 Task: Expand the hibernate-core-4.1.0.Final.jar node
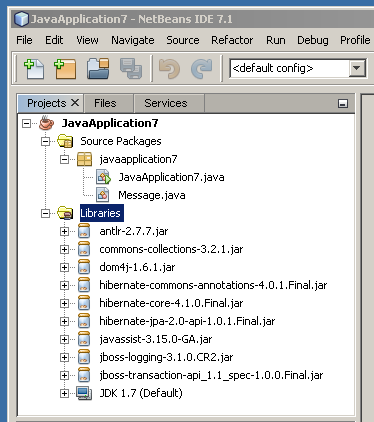tap(64, 304)
